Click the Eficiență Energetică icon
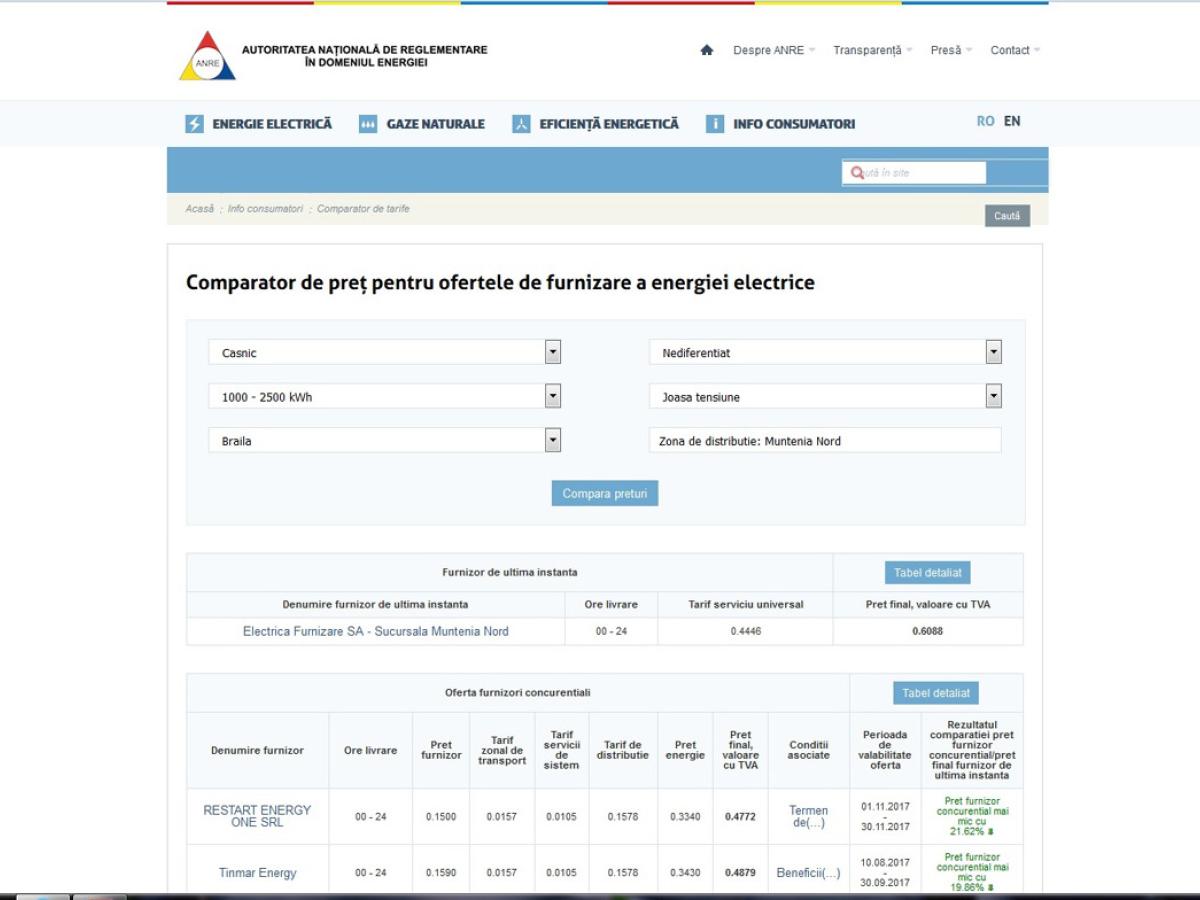 pos(521,124)
